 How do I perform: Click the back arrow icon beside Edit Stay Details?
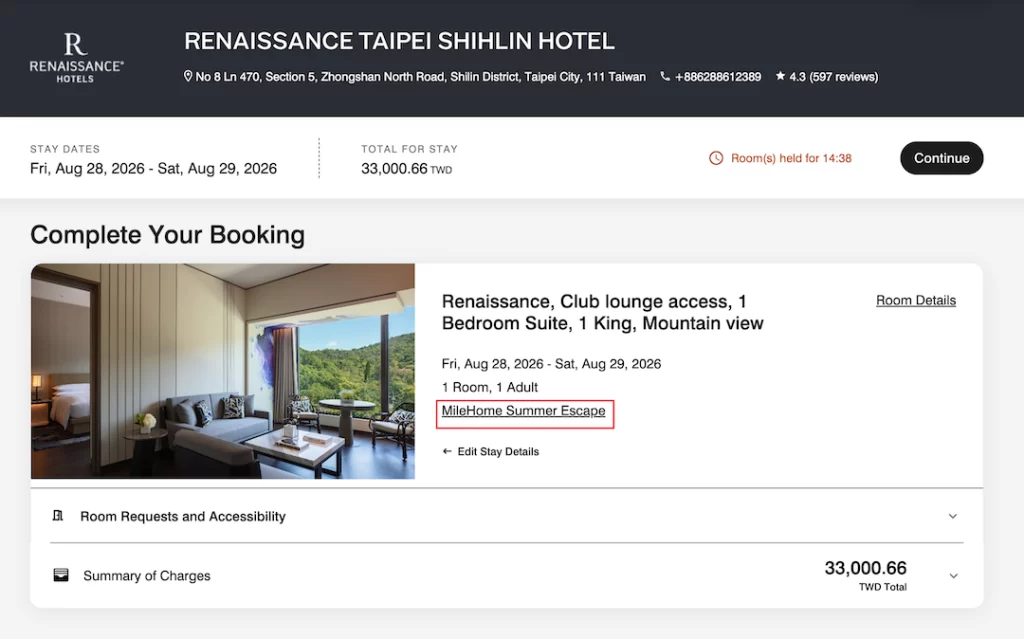pos(447,451)
